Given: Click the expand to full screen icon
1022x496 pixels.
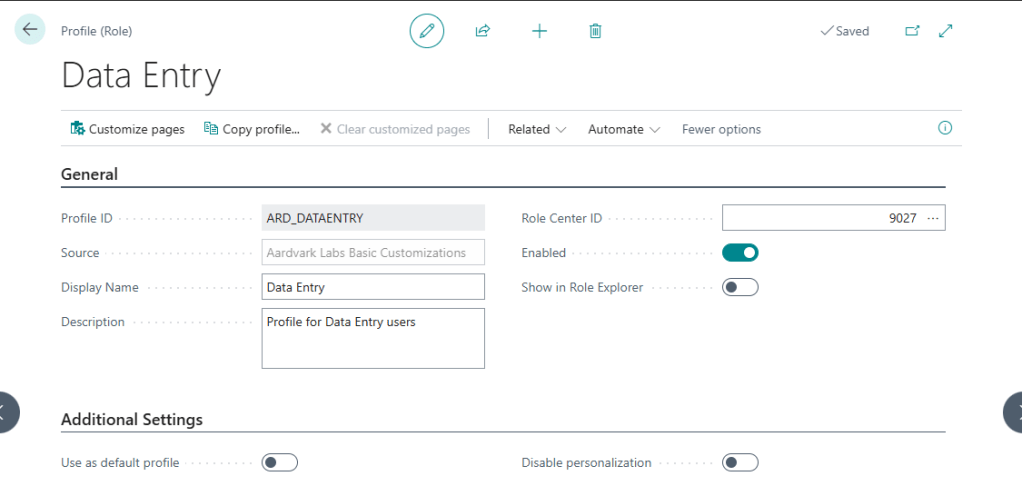Looking at the screenshot, I should pyautogui.click(x=946, y=31).
